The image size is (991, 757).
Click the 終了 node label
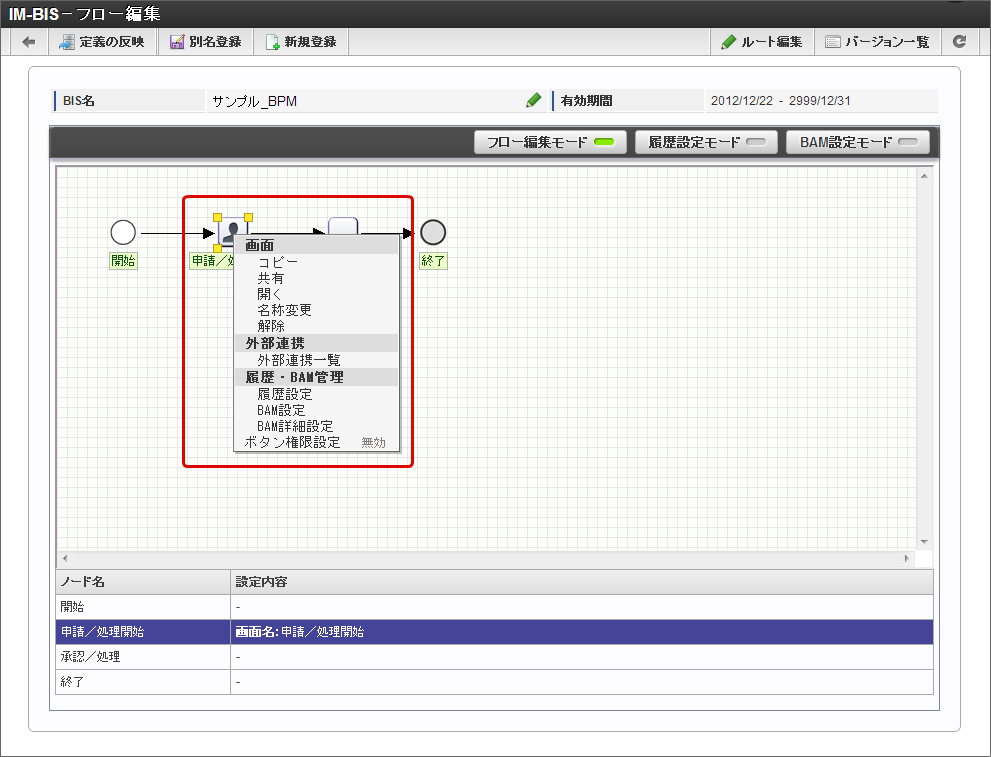coord(434,260)
